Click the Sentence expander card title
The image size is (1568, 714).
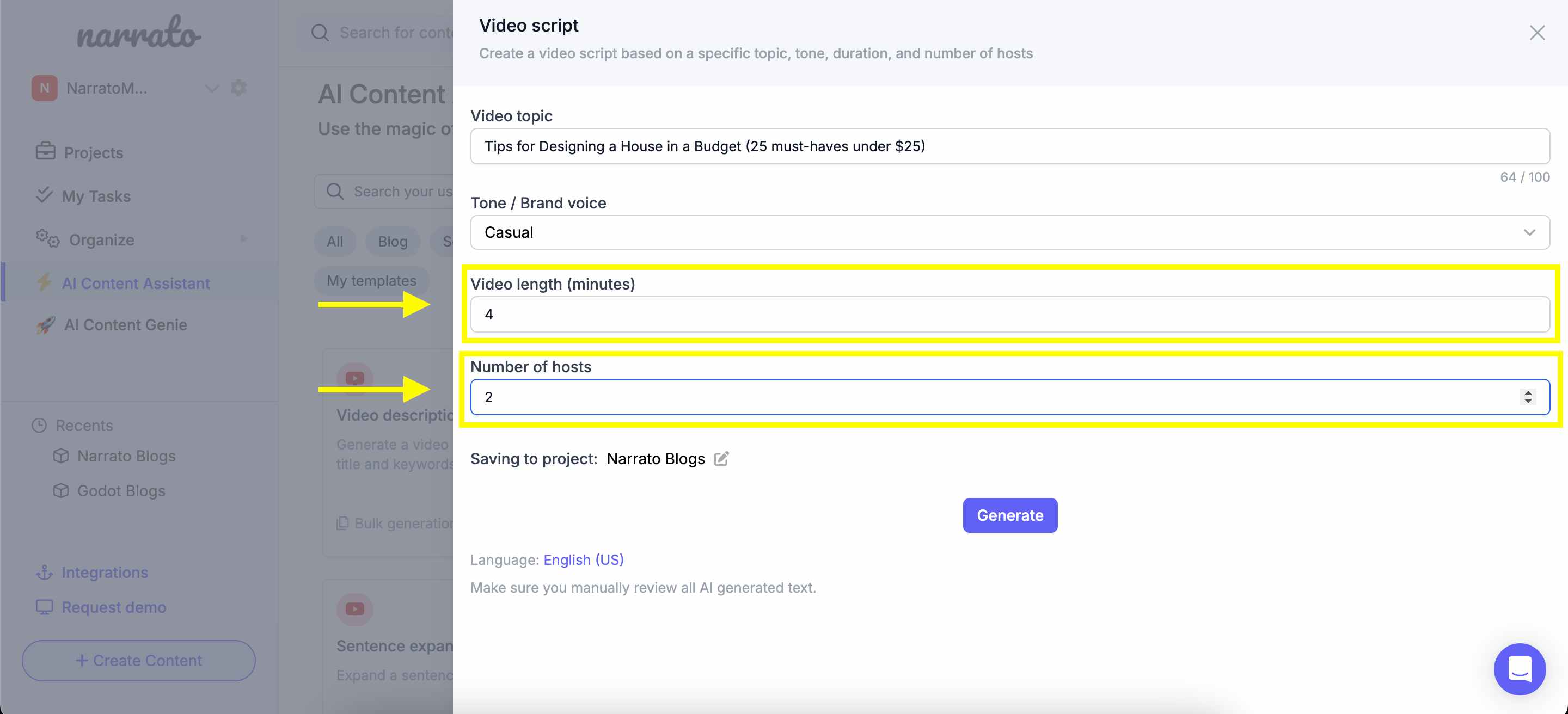pos(395,646)
